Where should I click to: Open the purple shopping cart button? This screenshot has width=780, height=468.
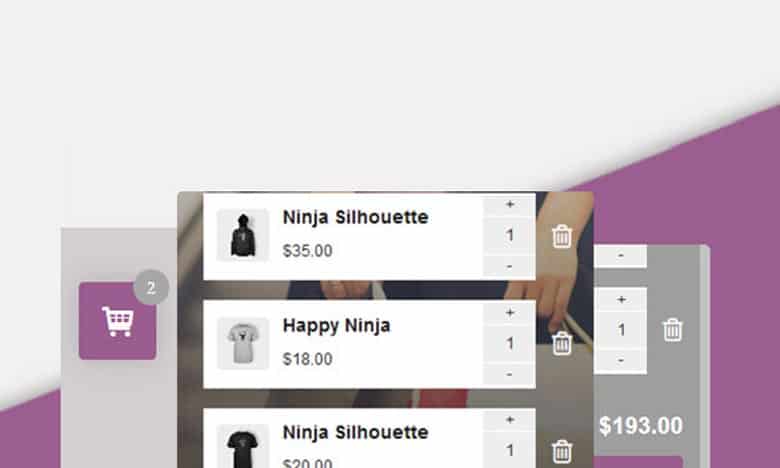[117, 321]
